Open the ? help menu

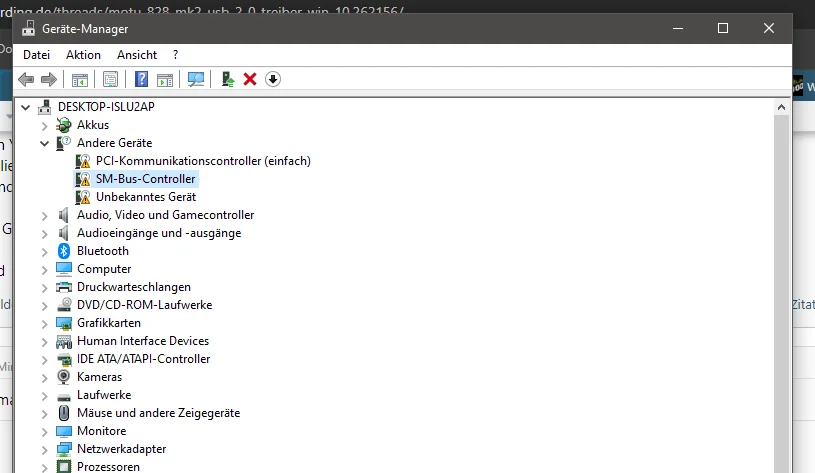pos(175,55)
